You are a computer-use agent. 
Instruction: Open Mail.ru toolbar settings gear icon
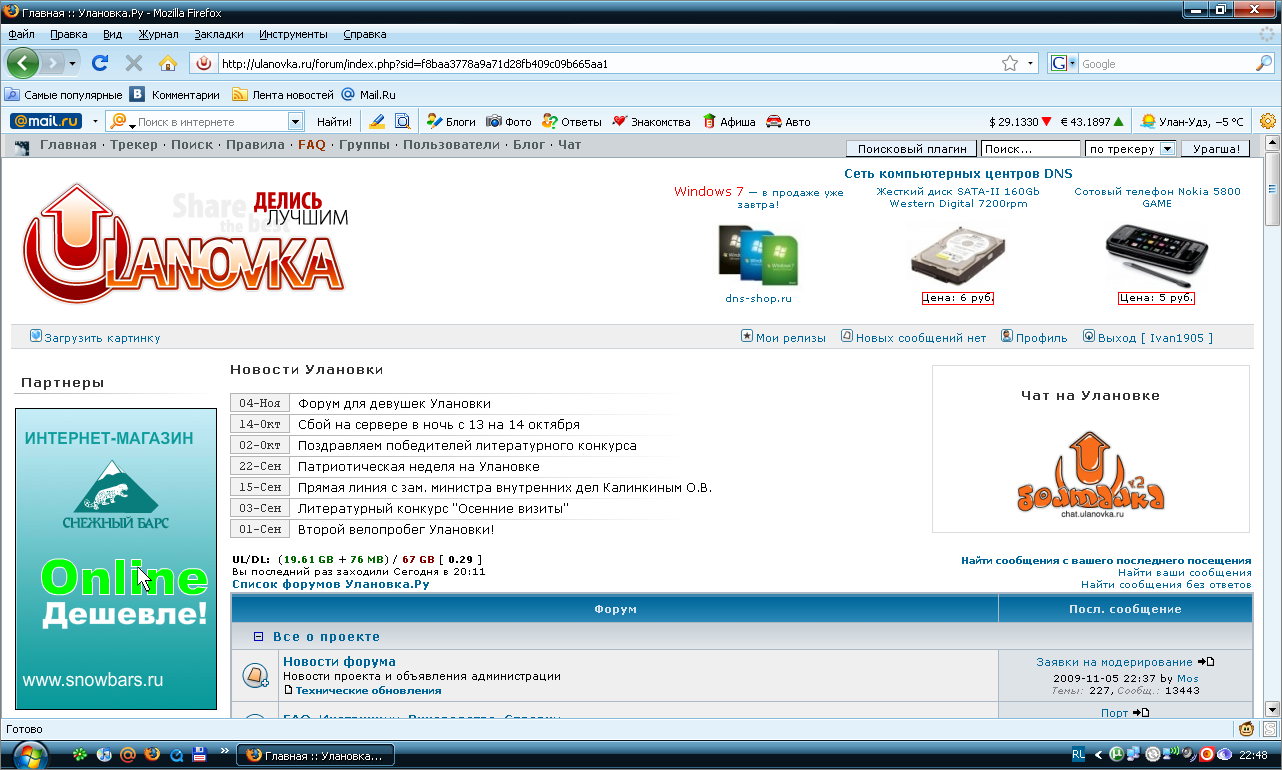pyautogui.click(x=1268, y=122)
